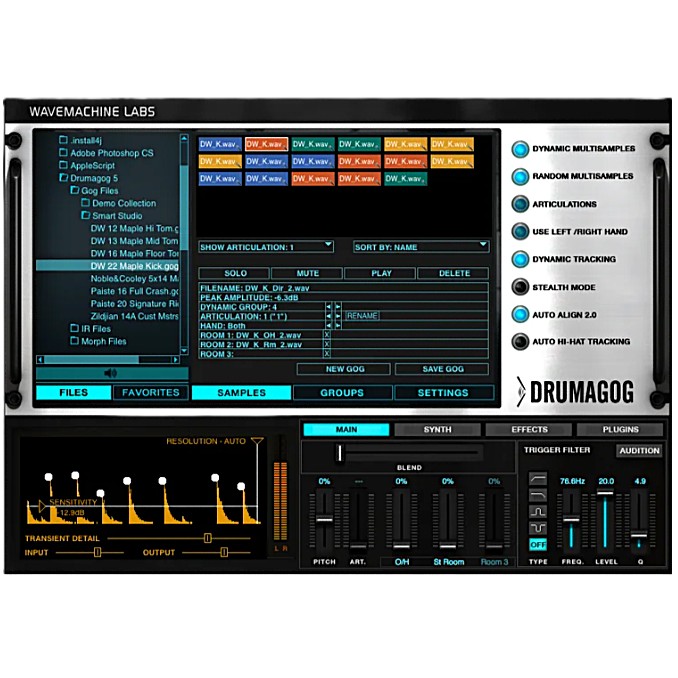Image resolution: width=678 pixels, height=678 pixels.
Task: Click the left arrow beside Articulation 1
Action: 329,316
